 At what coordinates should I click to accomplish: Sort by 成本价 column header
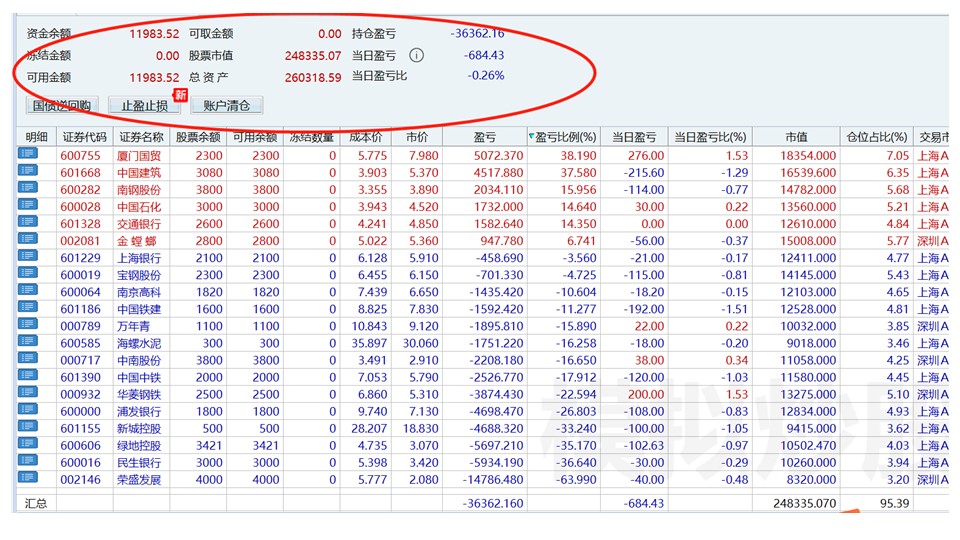click(x=366, y=137)
